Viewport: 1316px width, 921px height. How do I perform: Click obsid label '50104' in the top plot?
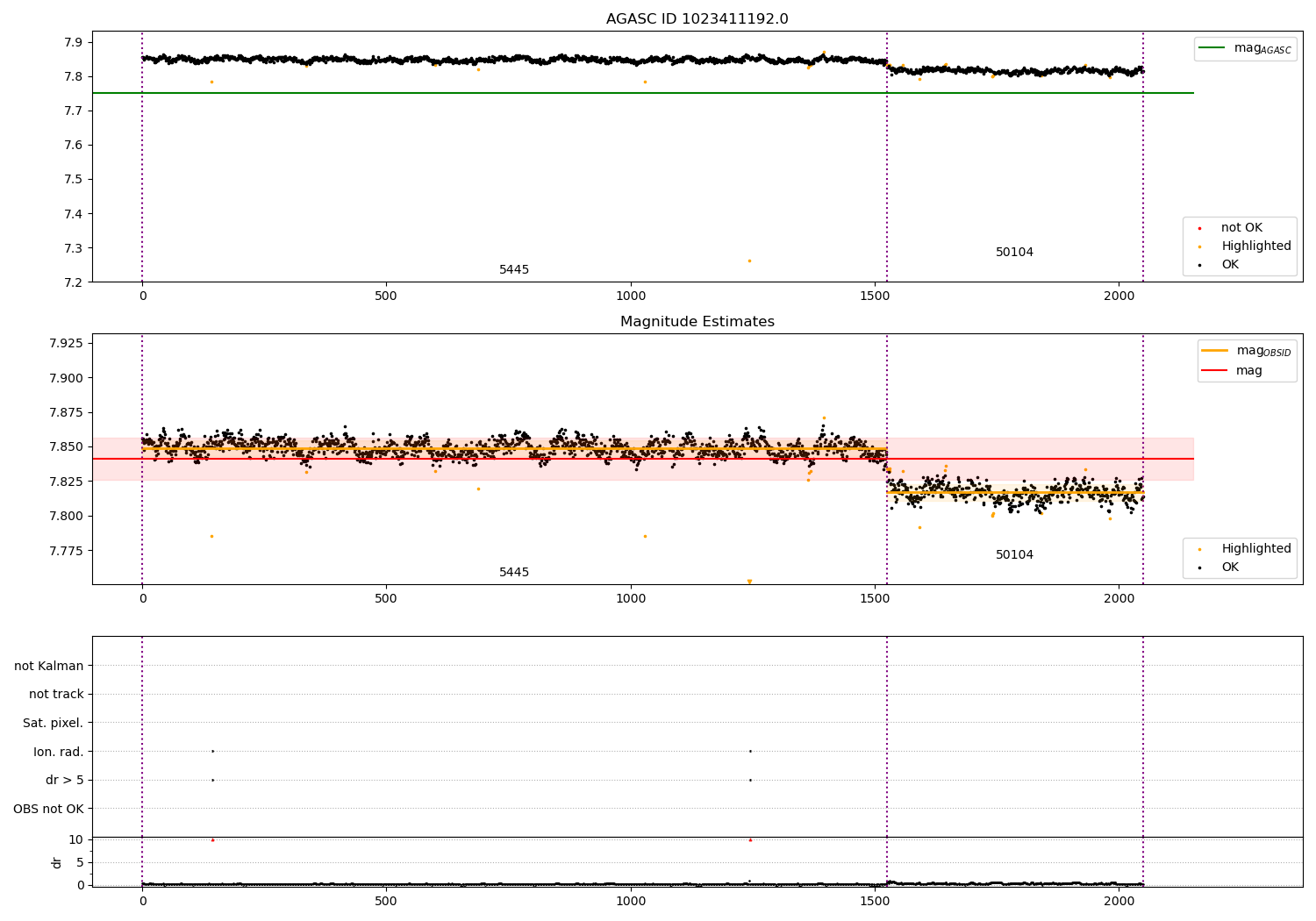point(1014,253)
